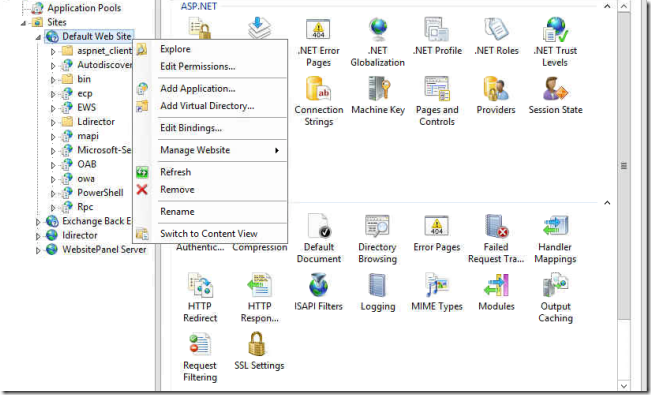Open .NET Globalization feature
Viewport: 651px width, 395px height.
tap(377, 43)
